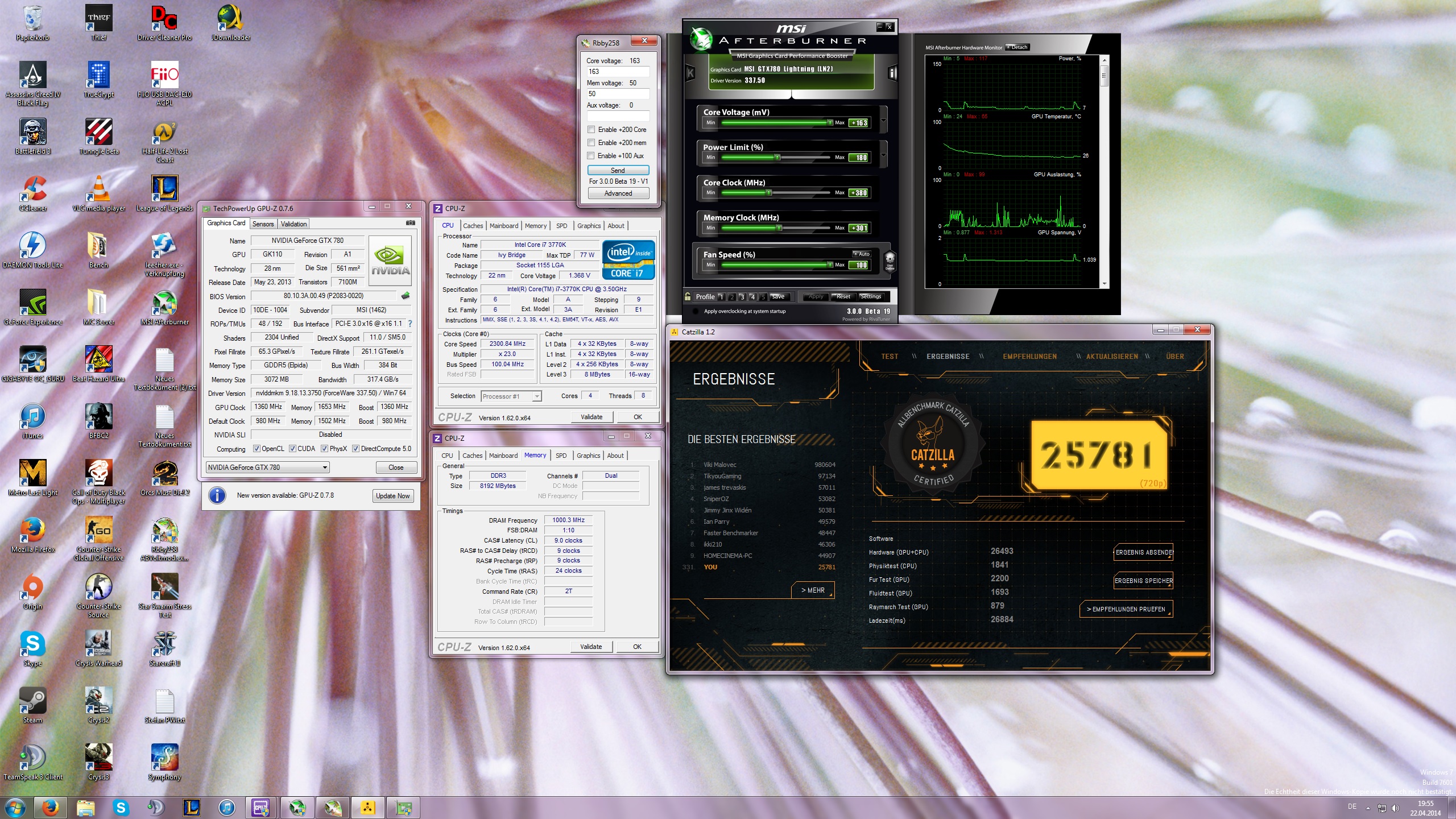Click the Memory Clock slider handle
This screenshot has height=819, width=1456.
point(779,228)
